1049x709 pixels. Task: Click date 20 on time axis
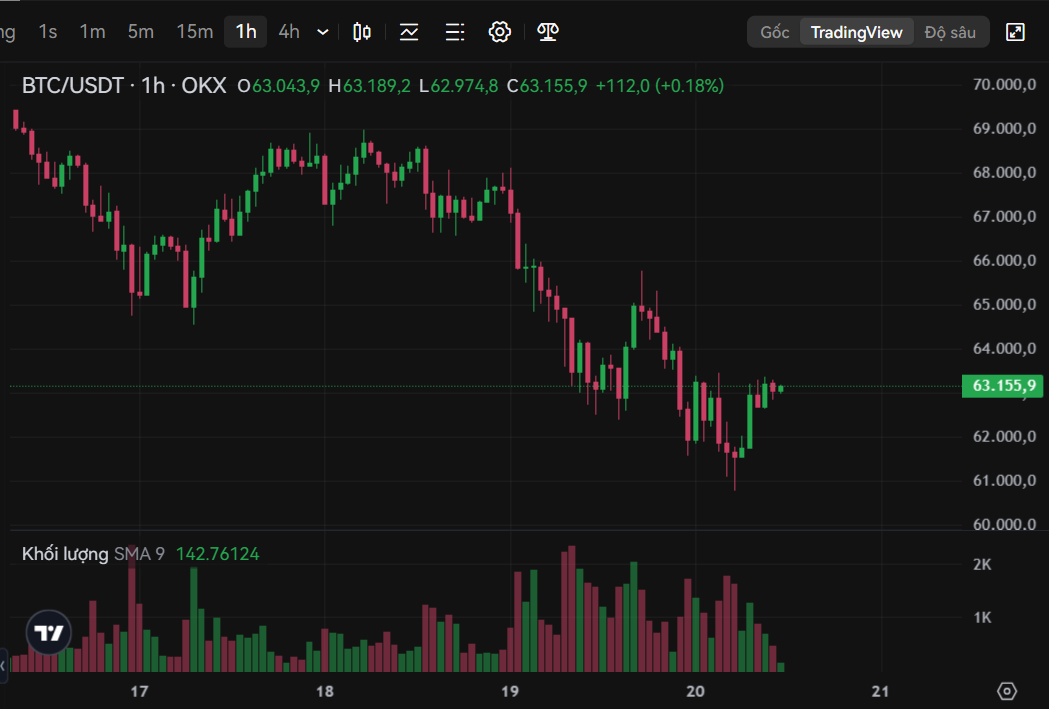(x=695, y=691)
